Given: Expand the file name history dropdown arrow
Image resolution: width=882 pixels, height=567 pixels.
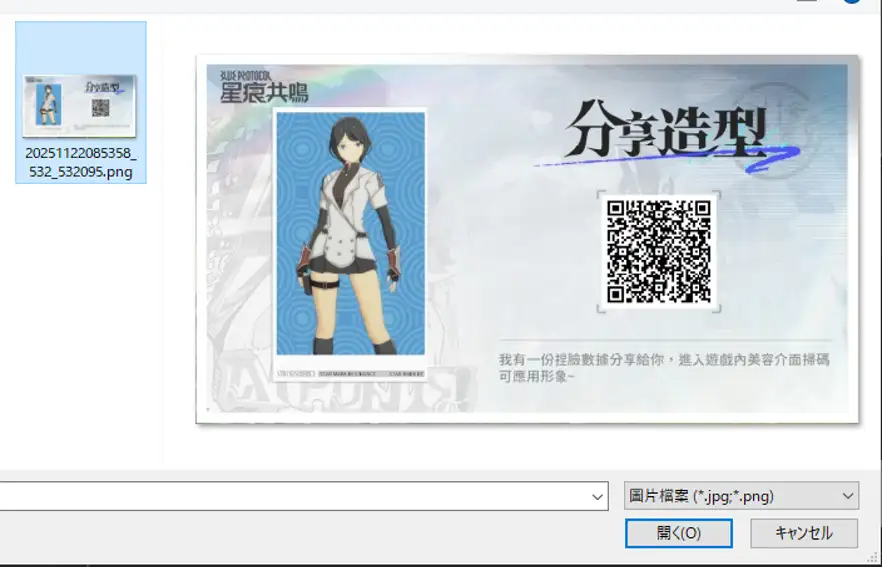Looking at the screenshot, I should 597,496.
